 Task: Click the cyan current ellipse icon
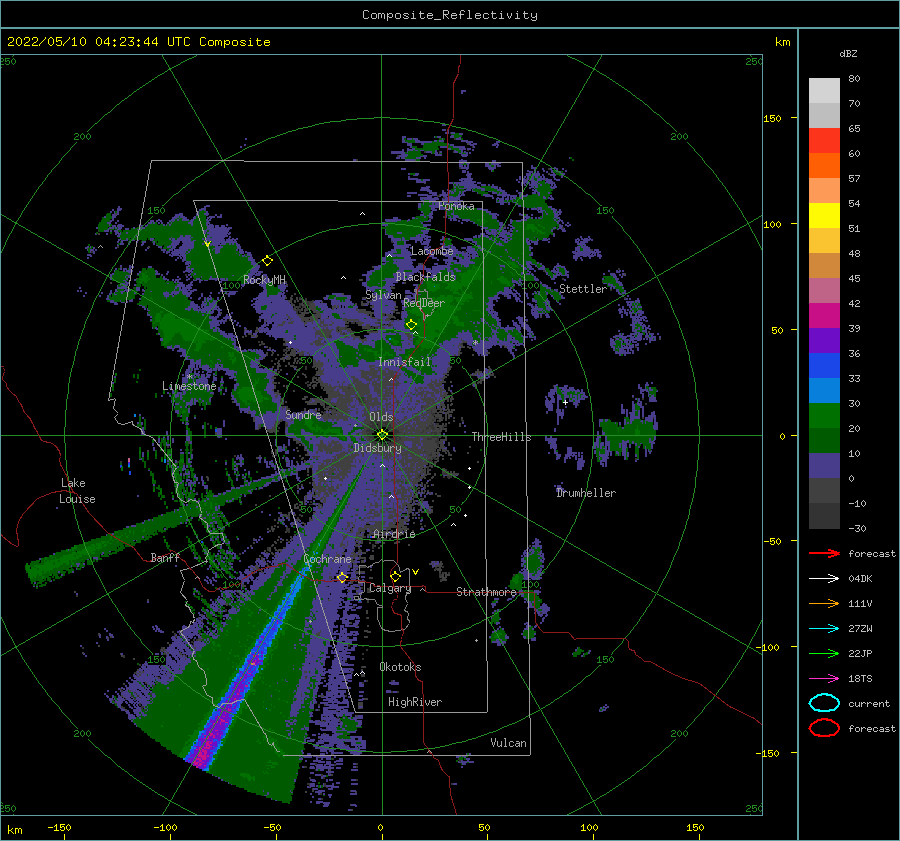[824, 703]
